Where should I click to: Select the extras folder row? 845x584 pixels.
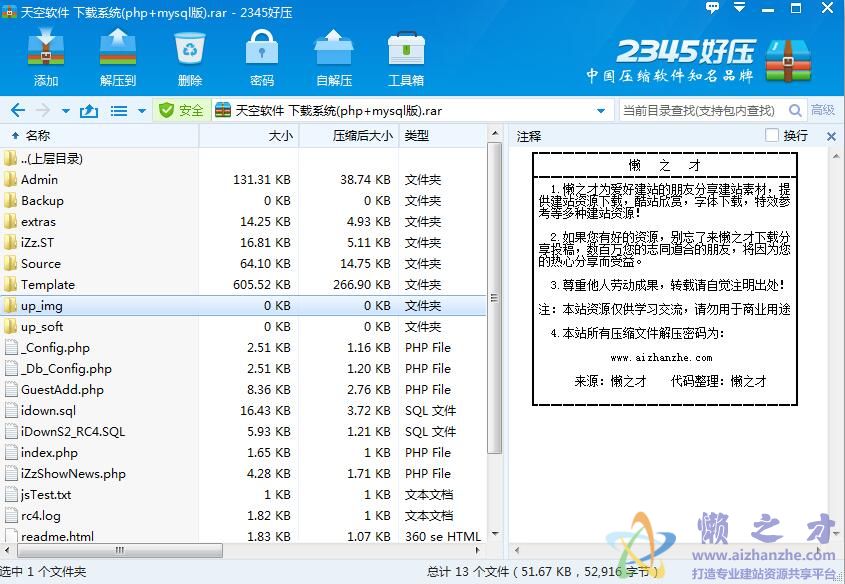pyautogui.click(x=243, y=221)
